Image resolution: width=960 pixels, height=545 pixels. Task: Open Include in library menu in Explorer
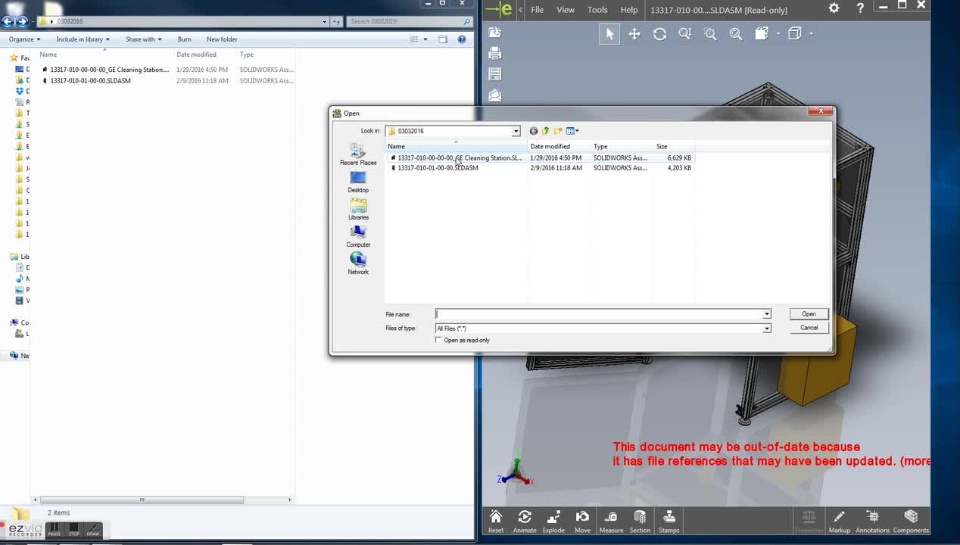[83, 39]
